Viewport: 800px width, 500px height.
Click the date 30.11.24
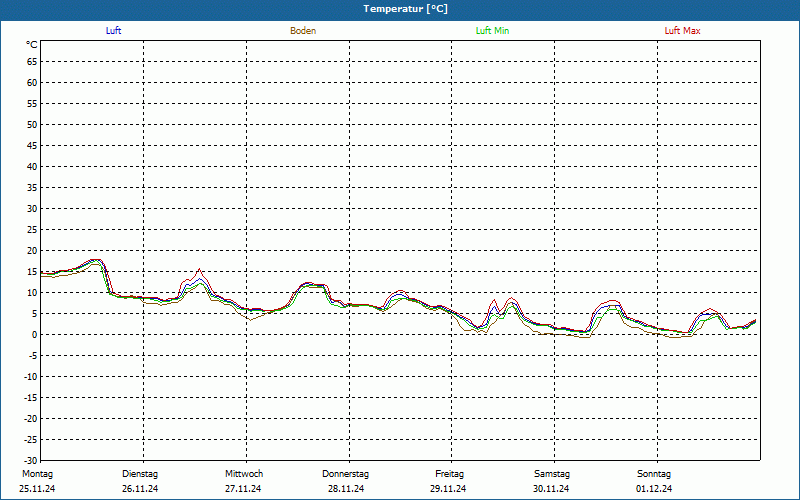551,489
